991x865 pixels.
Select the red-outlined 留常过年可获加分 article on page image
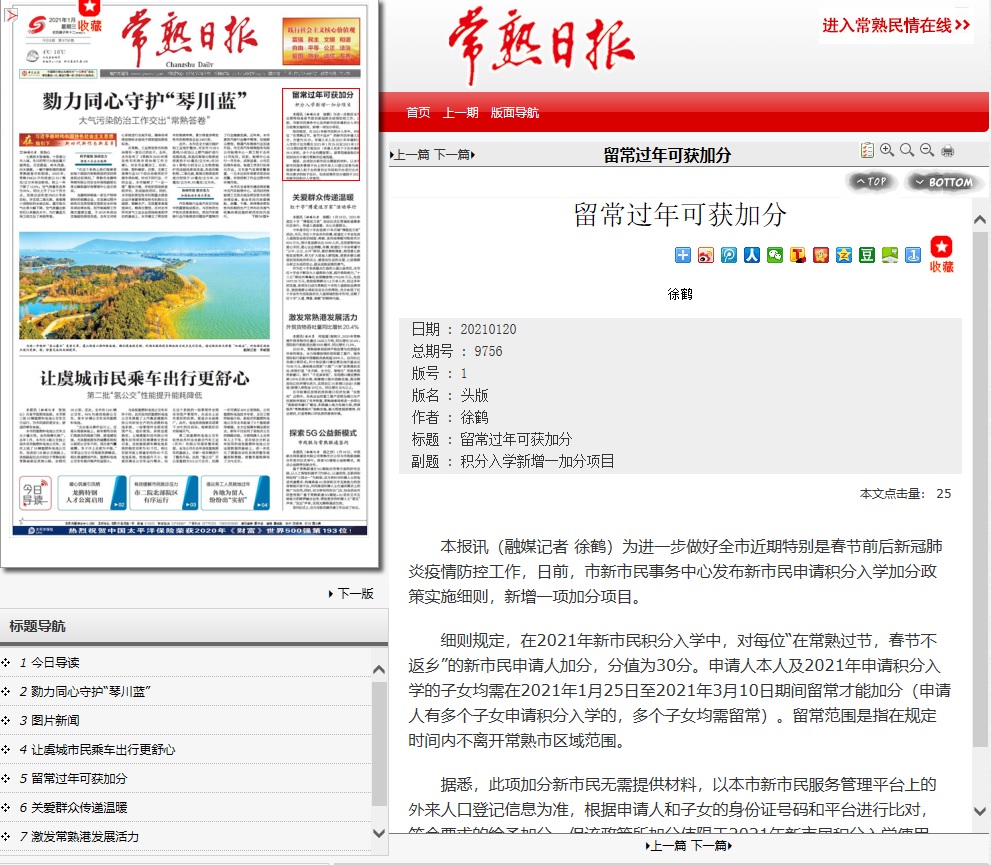point(321,134)
